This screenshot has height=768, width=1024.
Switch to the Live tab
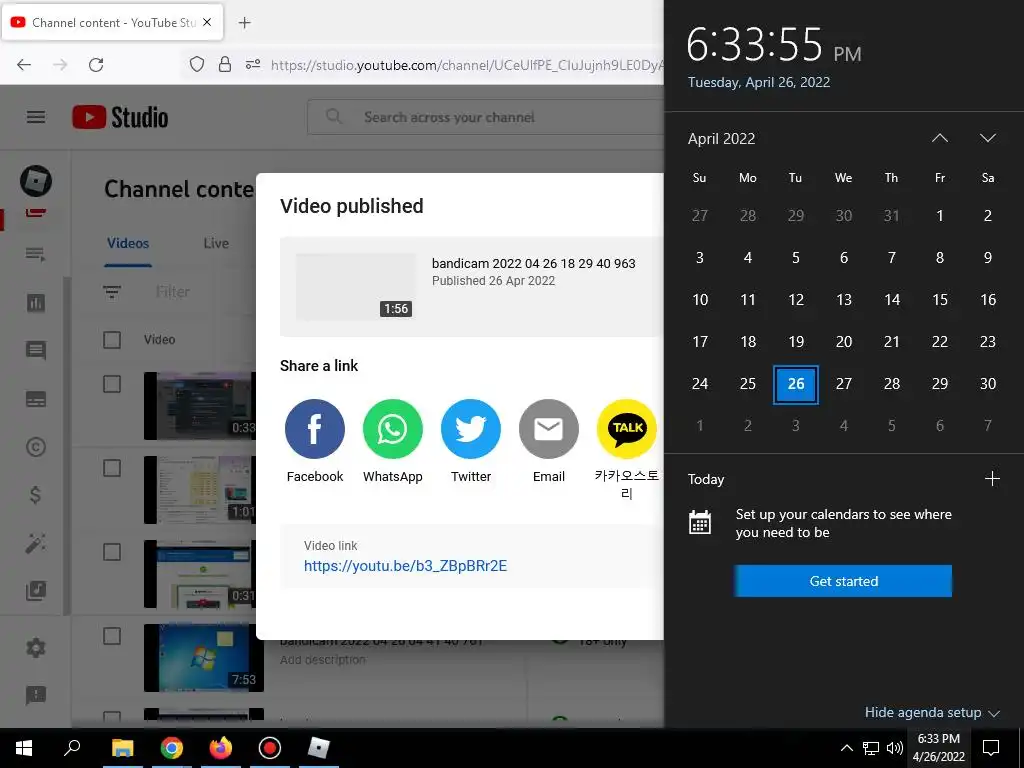(216, 244)
